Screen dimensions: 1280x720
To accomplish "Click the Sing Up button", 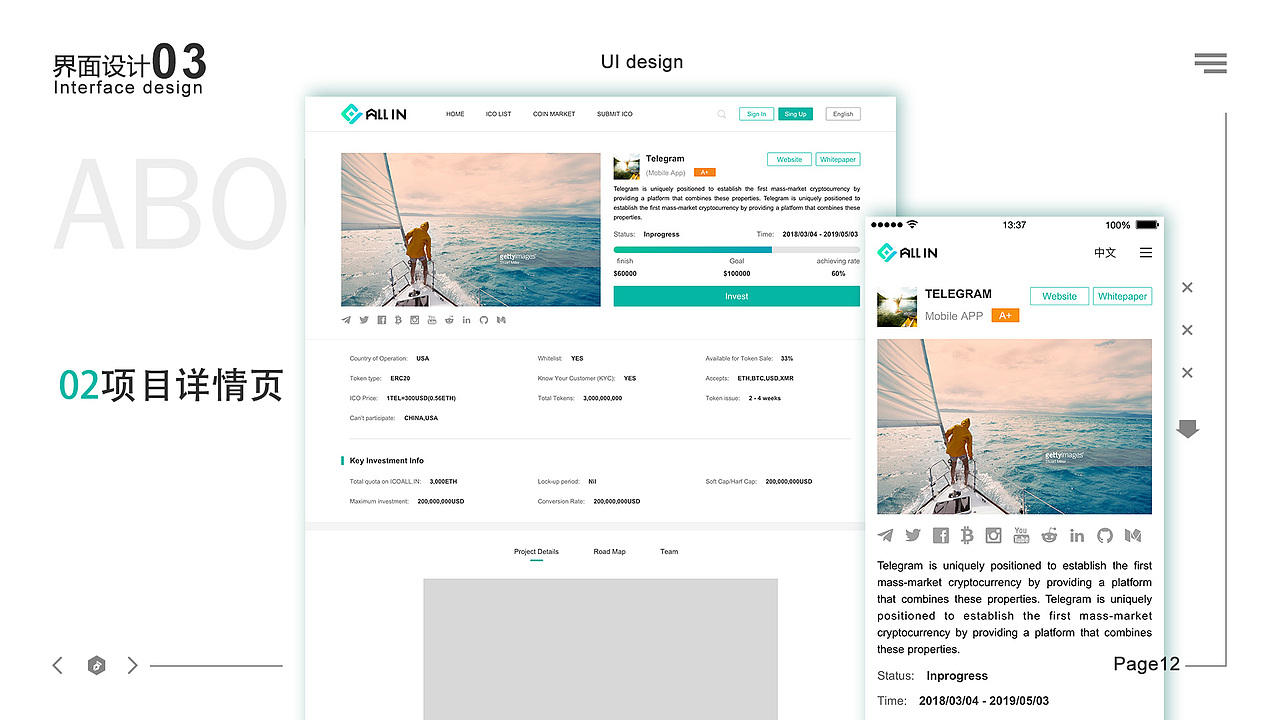I will [795, 114].
